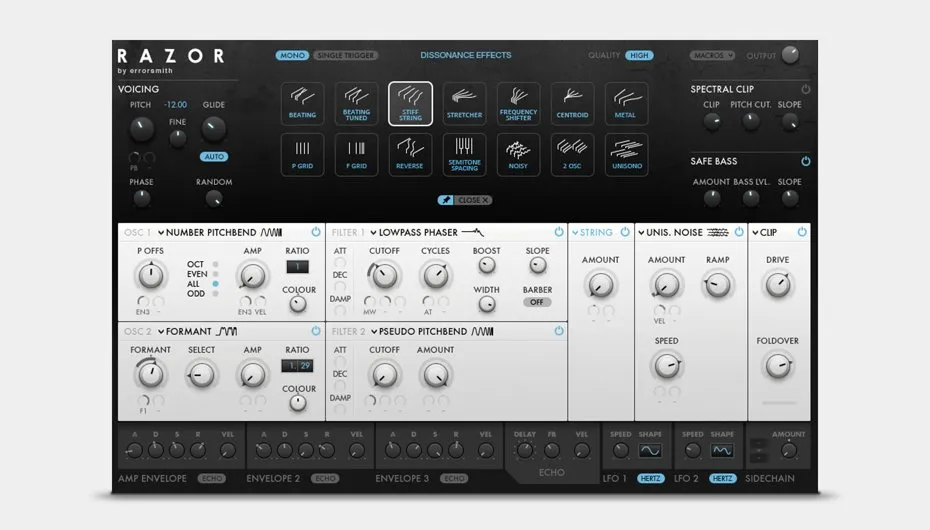Toggle the Barber OFF switch

(x=537, y=302)
